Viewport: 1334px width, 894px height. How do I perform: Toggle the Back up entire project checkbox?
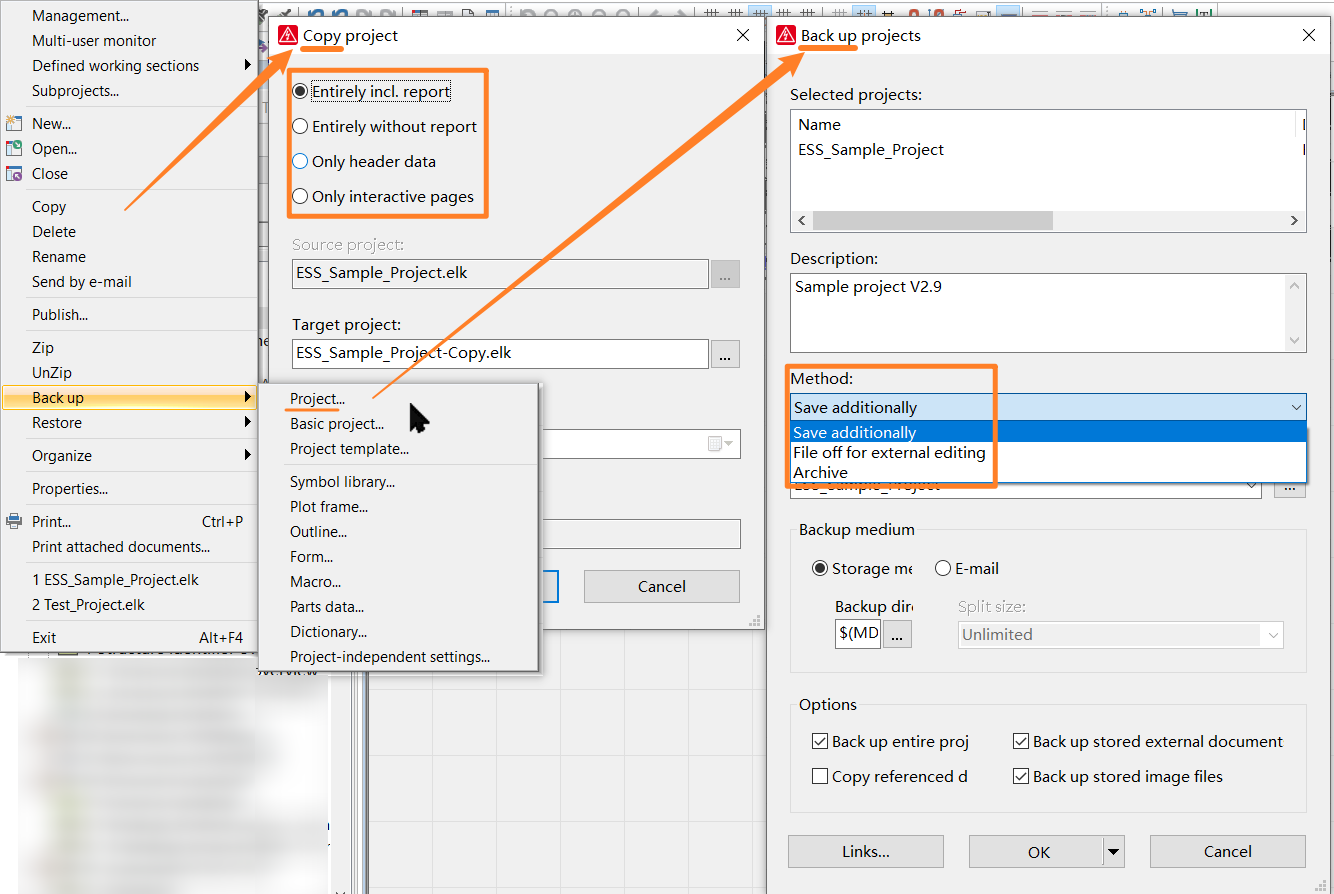click(820, 742)
